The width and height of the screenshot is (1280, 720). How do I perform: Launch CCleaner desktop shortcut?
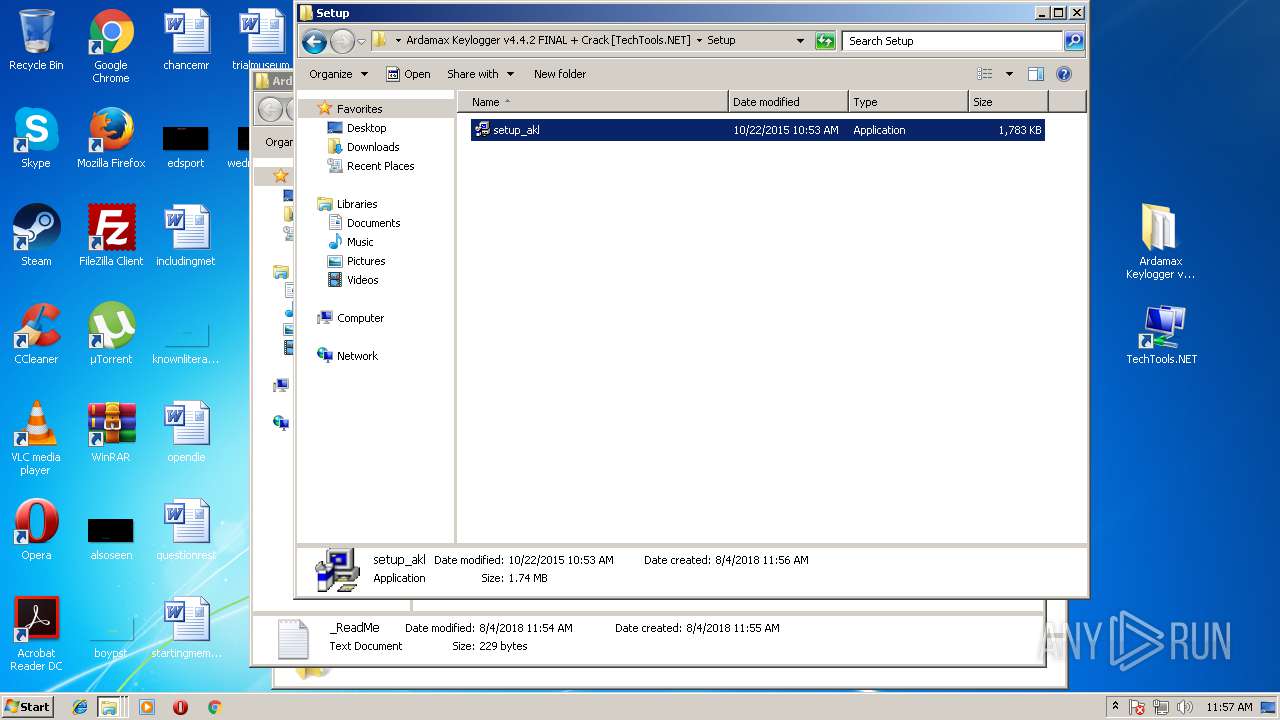tap(36, 334)
